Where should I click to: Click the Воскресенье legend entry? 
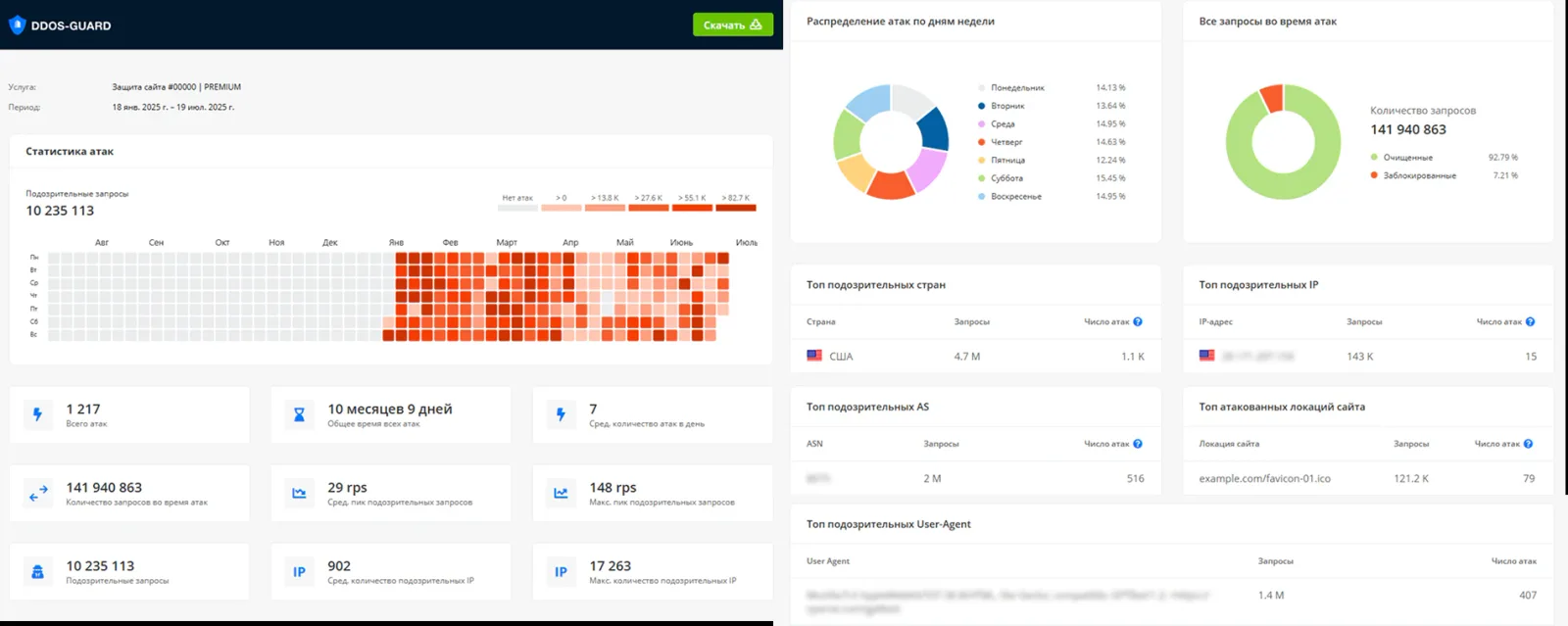pos(1009,197)
